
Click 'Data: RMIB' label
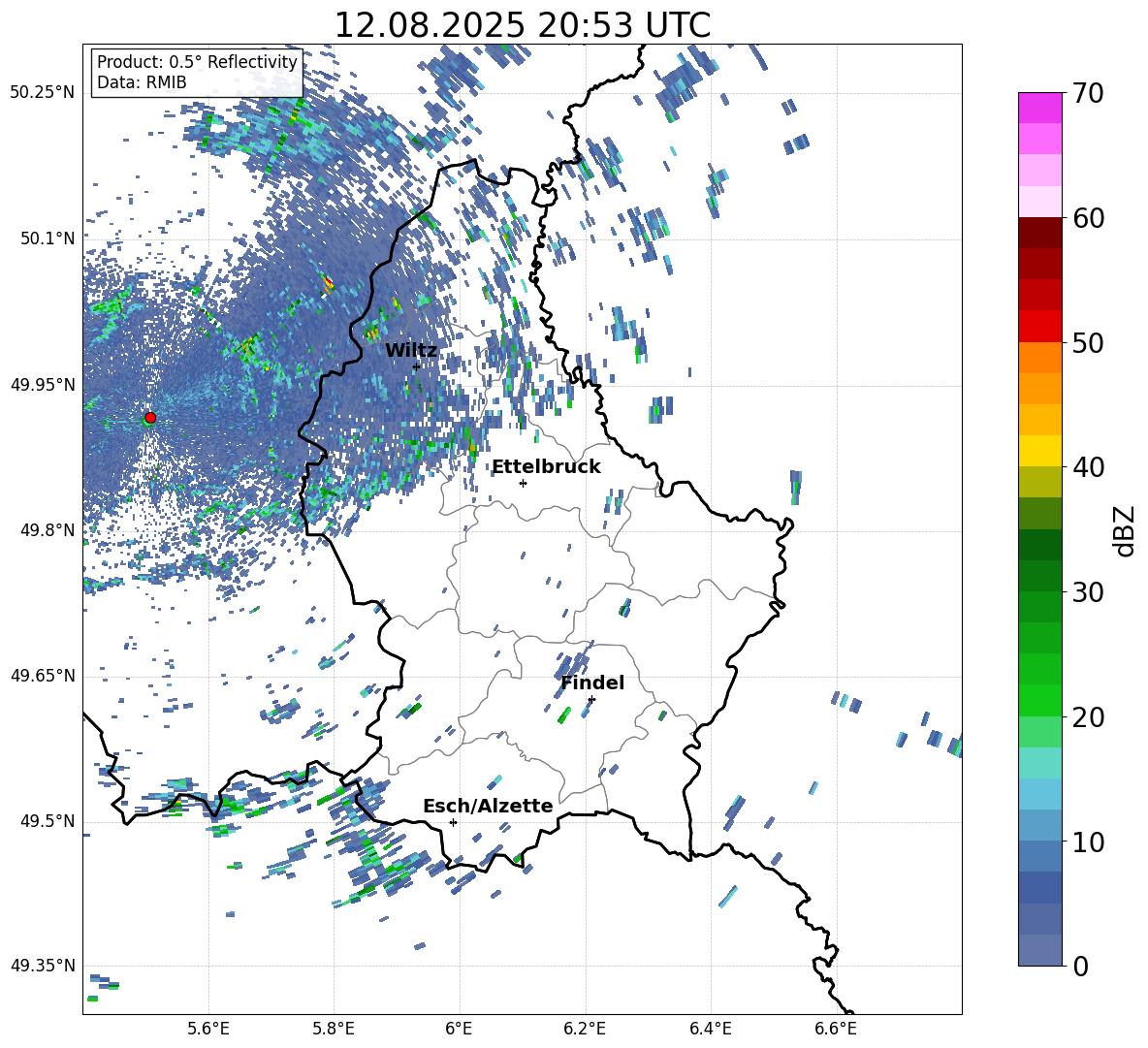coord(142,82)
